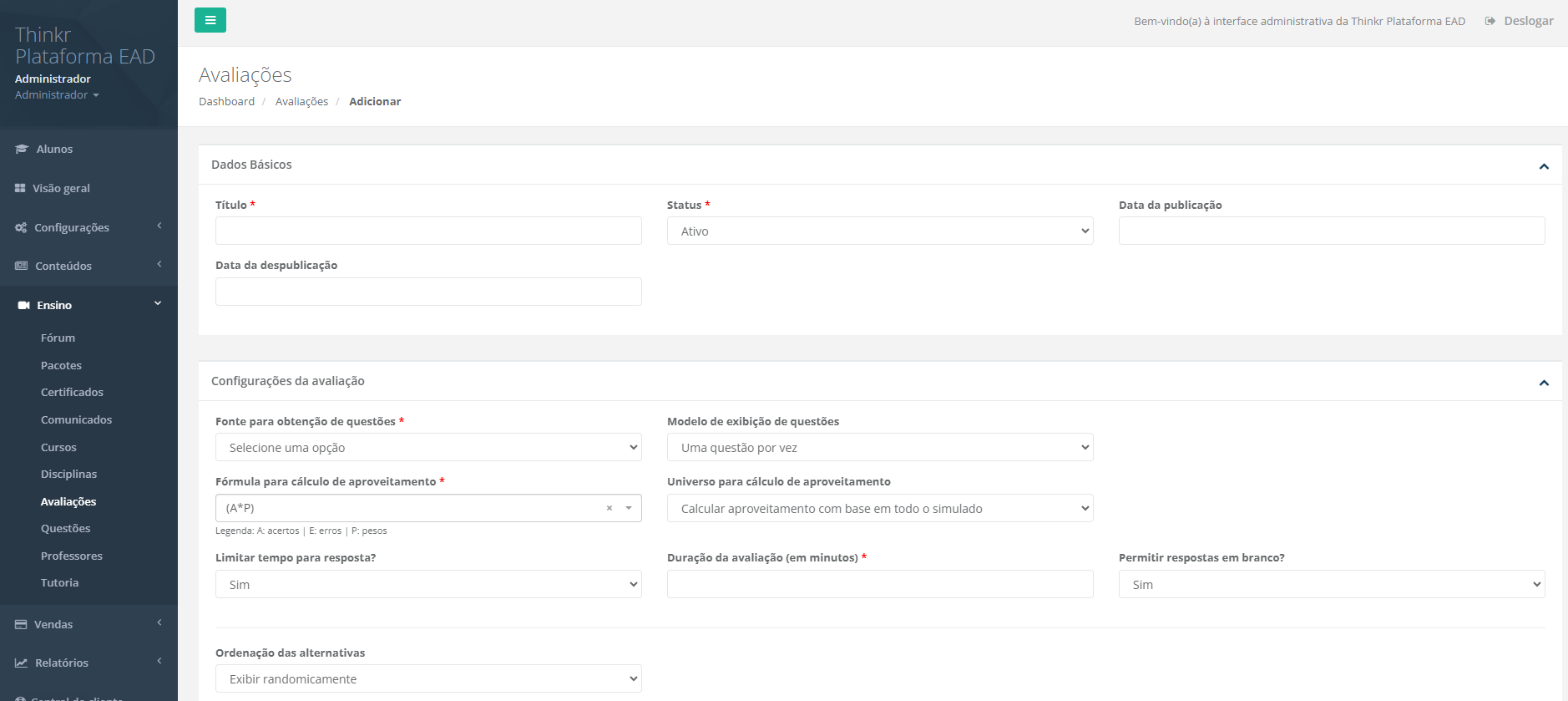1568x701 pixels.
Task: Click the graduation cap icon beside Alunos
Action: click(22, 149)
